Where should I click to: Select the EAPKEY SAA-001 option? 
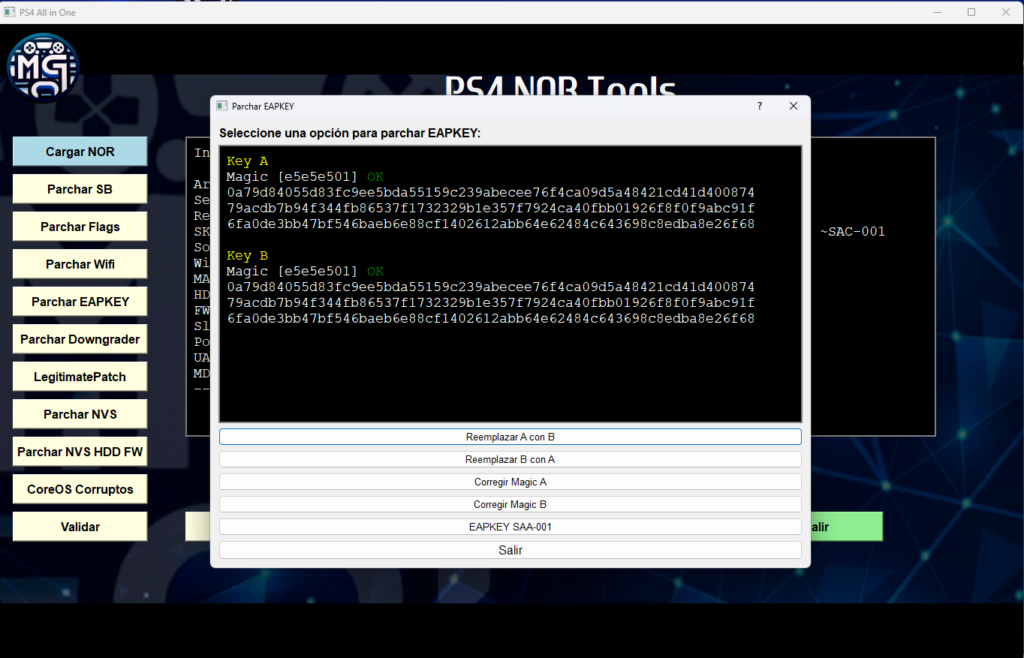tap(510, 527)
